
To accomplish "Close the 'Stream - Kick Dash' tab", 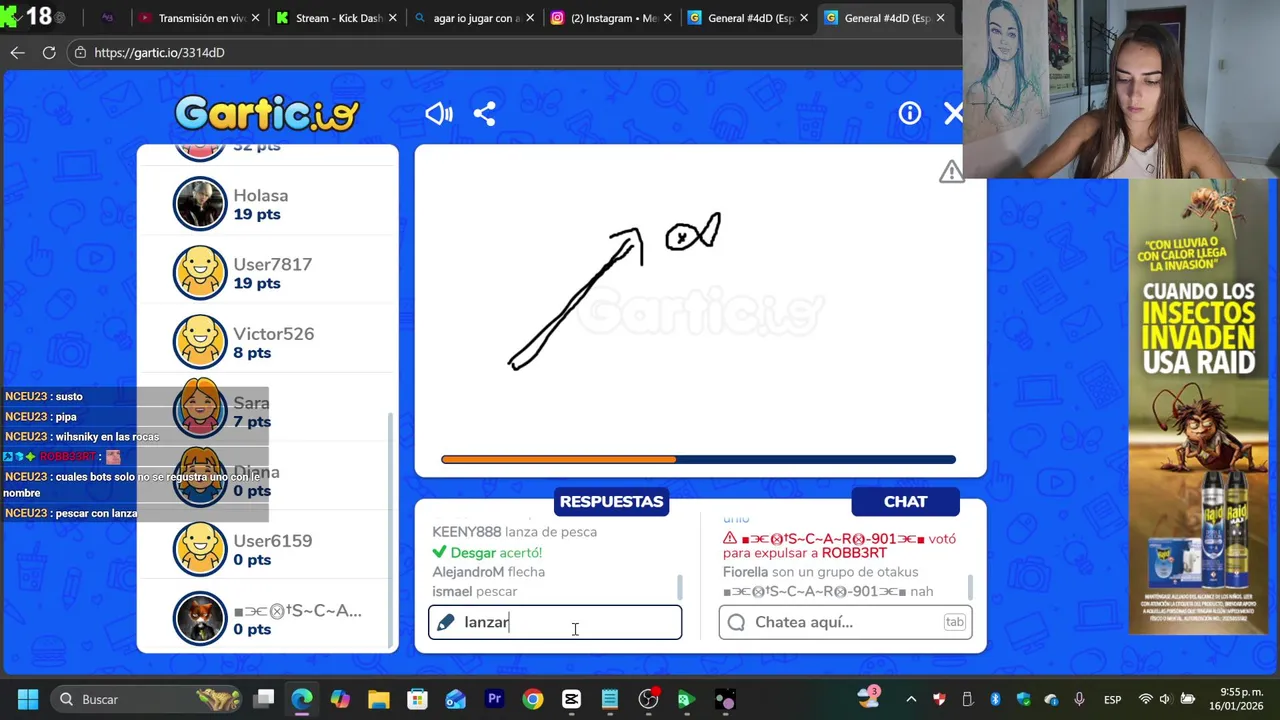I will click(392, 18).
